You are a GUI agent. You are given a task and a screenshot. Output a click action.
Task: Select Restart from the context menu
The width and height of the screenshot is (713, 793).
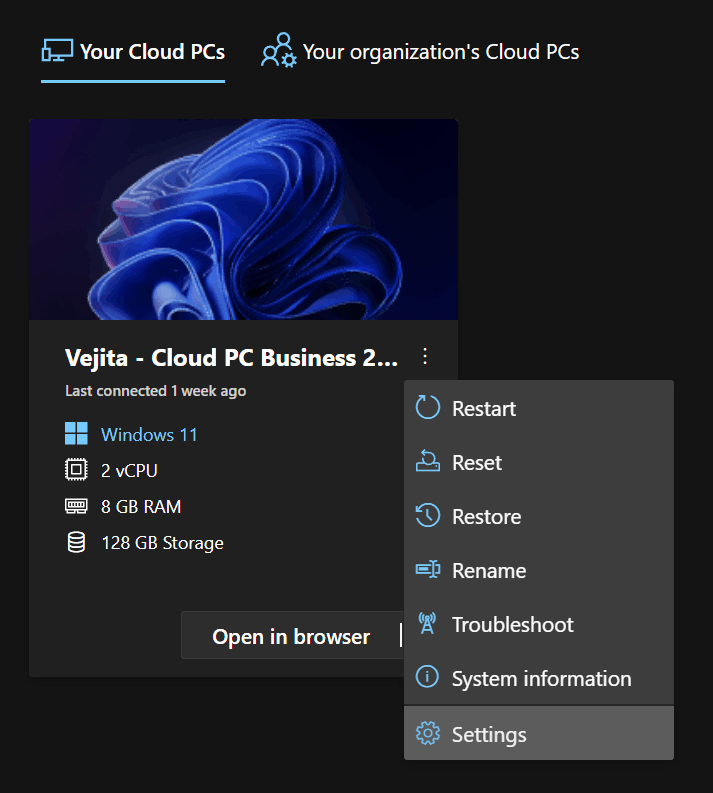[539, 408]
